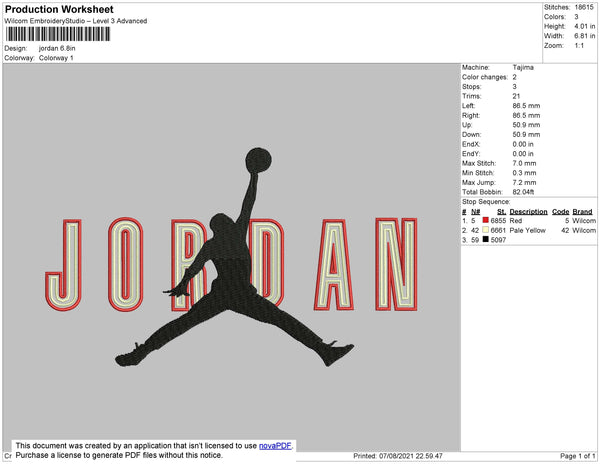This screenshot has width=600, height=464.
Task: Click the 'Page 1 of 1' footer text
Action: click(578, 456)
